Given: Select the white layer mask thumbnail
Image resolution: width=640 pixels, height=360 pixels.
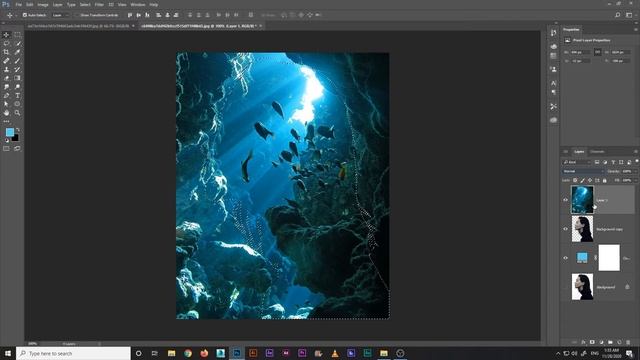Looking at the screenshot, I should coord(609,258).
